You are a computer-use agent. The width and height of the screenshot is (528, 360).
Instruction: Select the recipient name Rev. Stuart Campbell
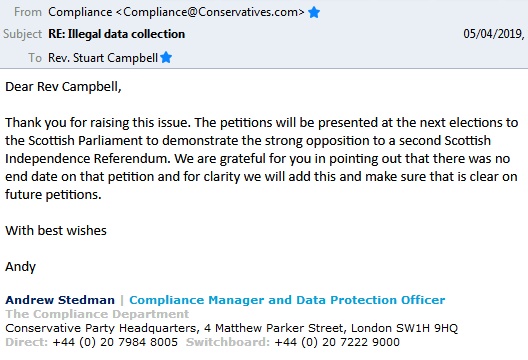pos(103,58)
